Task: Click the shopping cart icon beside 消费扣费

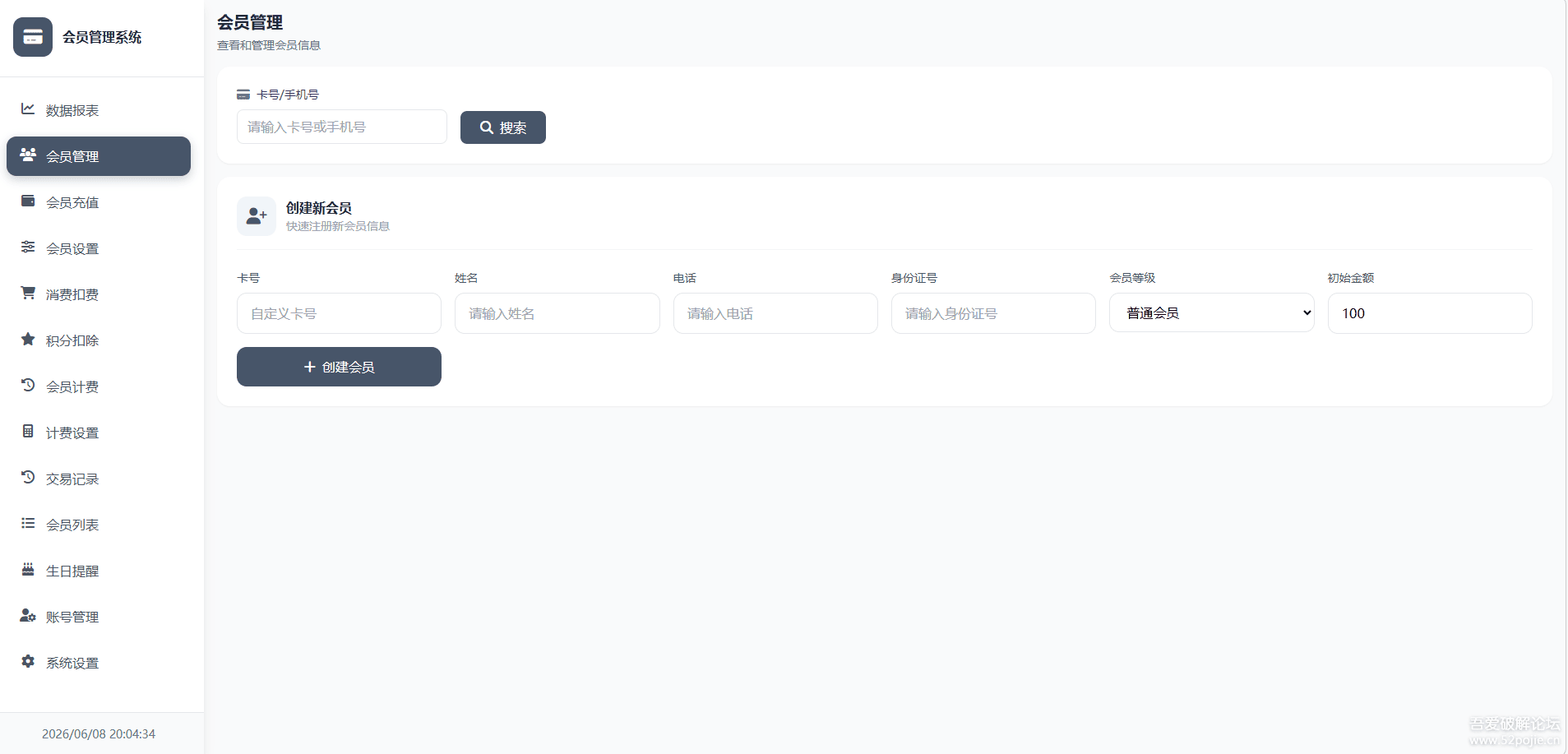Action: [28, 293]
